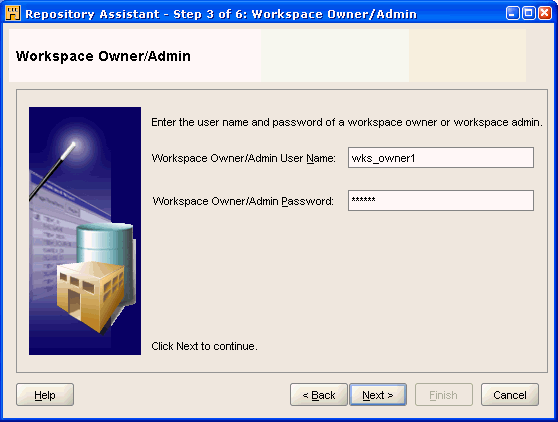Proceed with the Next button
This screenshot has width=558, height=422.
point(378,395)
